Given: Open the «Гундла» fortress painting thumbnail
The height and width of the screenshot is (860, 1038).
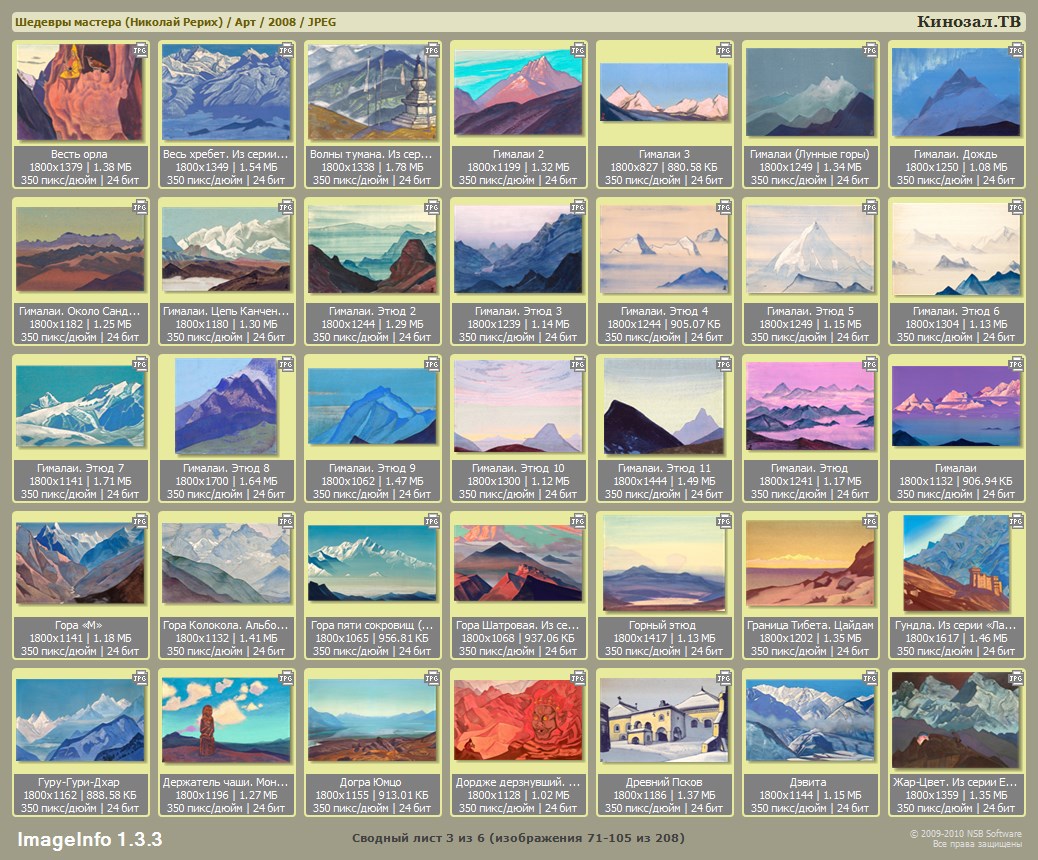Looking at the screenshot, I should (956, 563).
